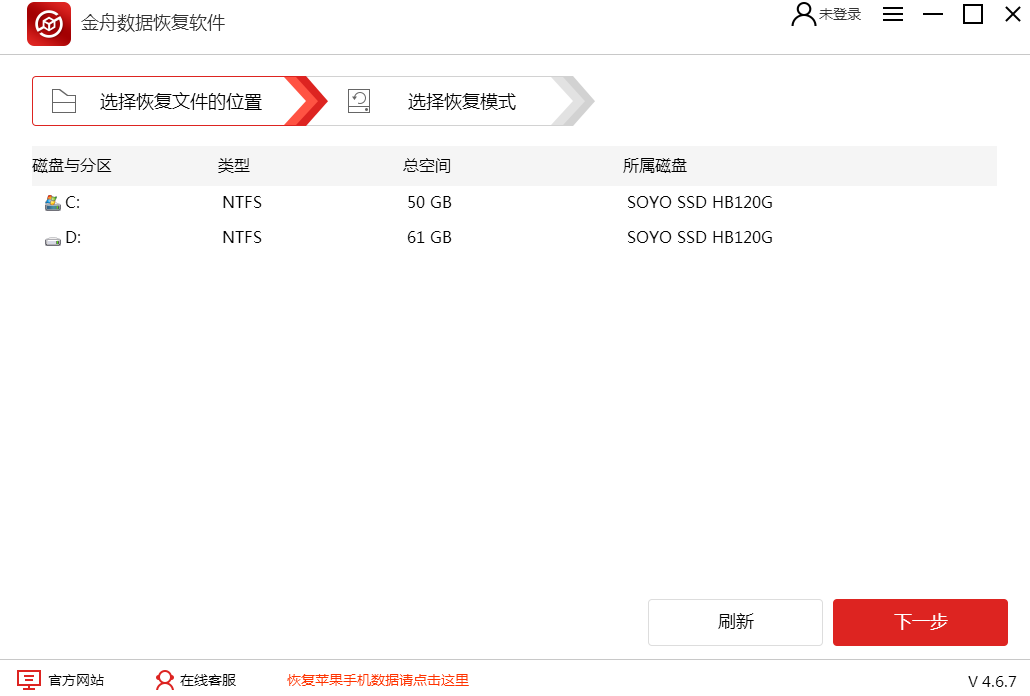The width and height of the screenshot is (1030, 696).
Task: Click the recovery mode disk icon
Action: pyautogui.click(x=359, y=101)
